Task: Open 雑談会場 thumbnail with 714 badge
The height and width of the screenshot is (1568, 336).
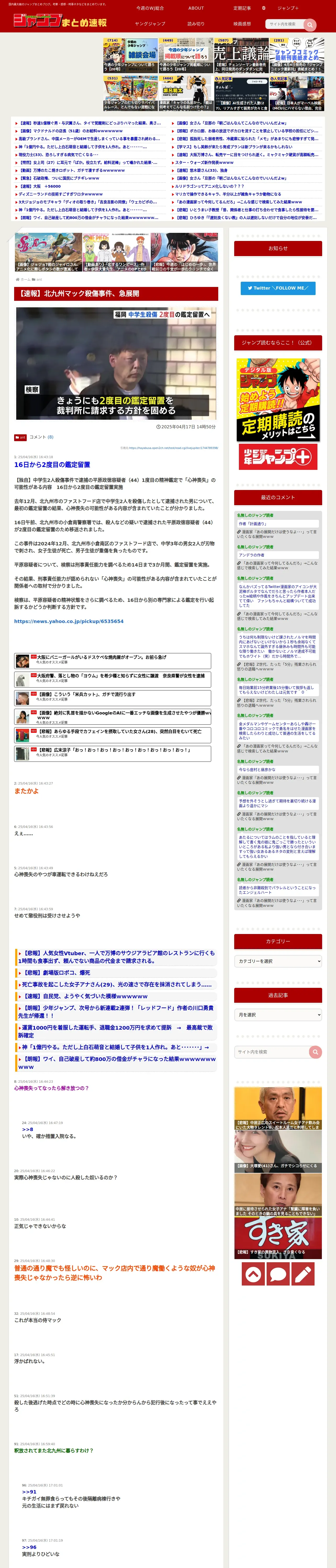Action: 131,55
